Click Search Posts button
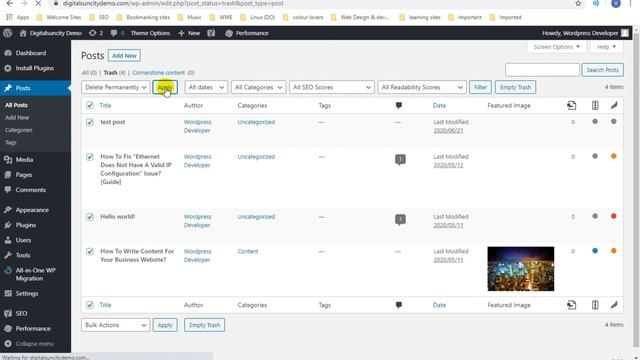This screenshot has width=640, height=360. pos(602,70)
